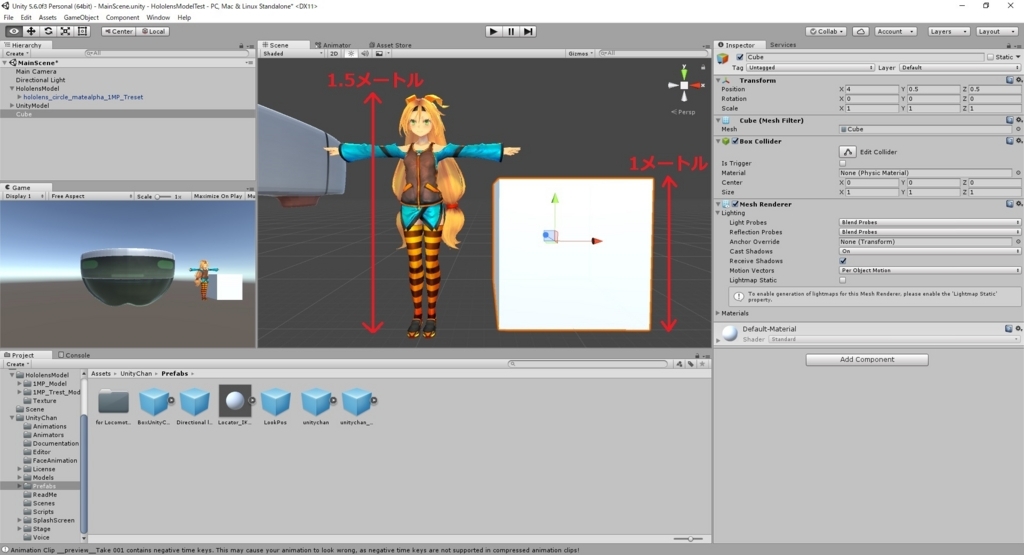This screenshot has width=1024, height=555.
Task: Click the Step frame button
Action: click(528, 31)
